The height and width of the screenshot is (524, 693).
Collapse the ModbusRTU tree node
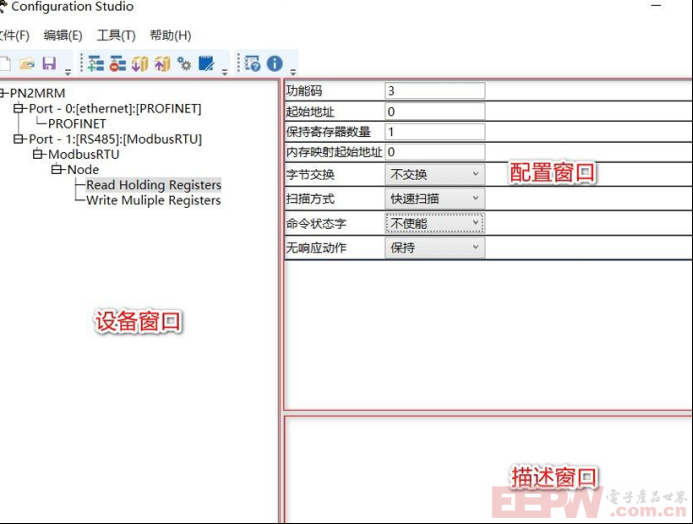[x=38, y=154]
